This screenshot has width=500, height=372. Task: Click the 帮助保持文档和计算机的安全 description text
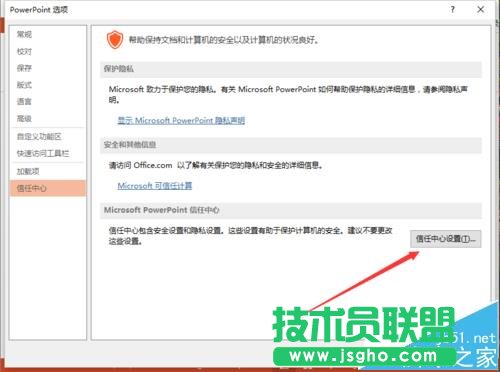point(223,40)
